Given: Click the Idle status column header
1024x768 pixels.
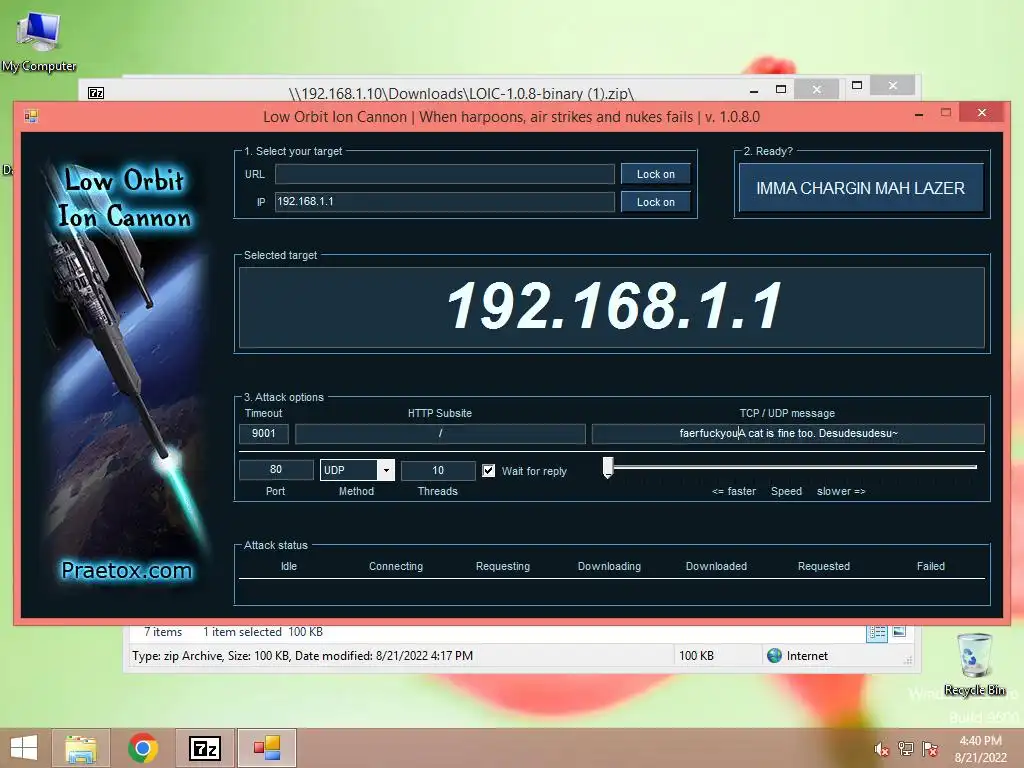Looking at the screenshot, I should tap(289, 566).
